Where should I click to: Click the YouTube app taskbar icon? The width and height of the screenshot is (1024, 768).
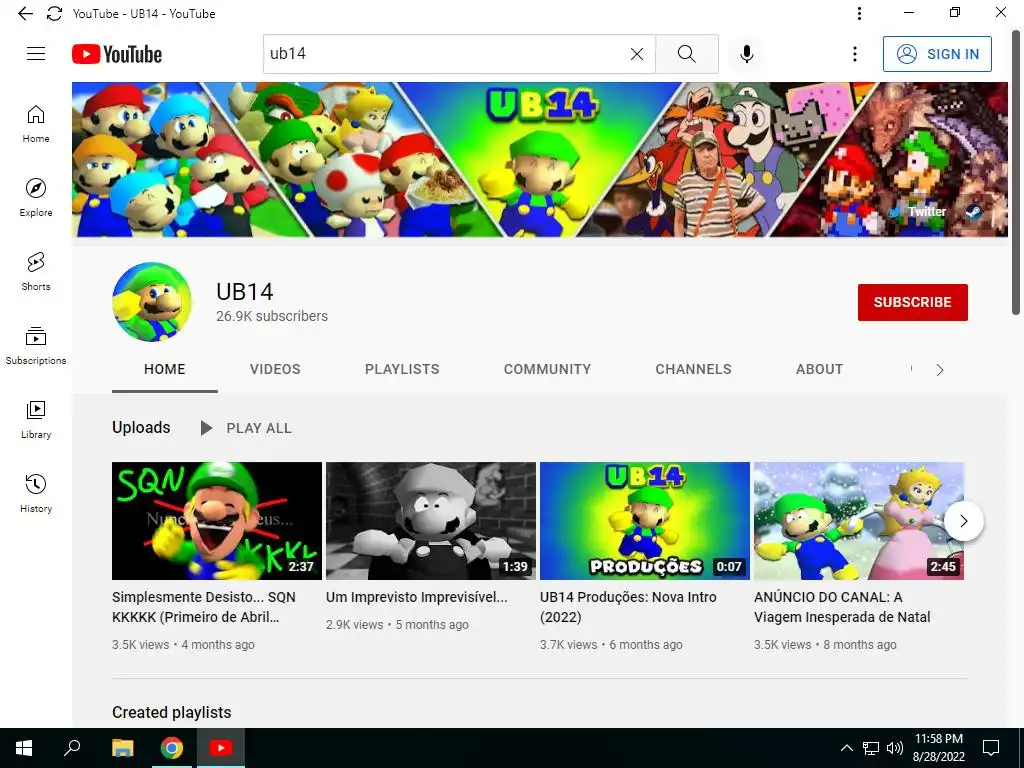[221, 748]
